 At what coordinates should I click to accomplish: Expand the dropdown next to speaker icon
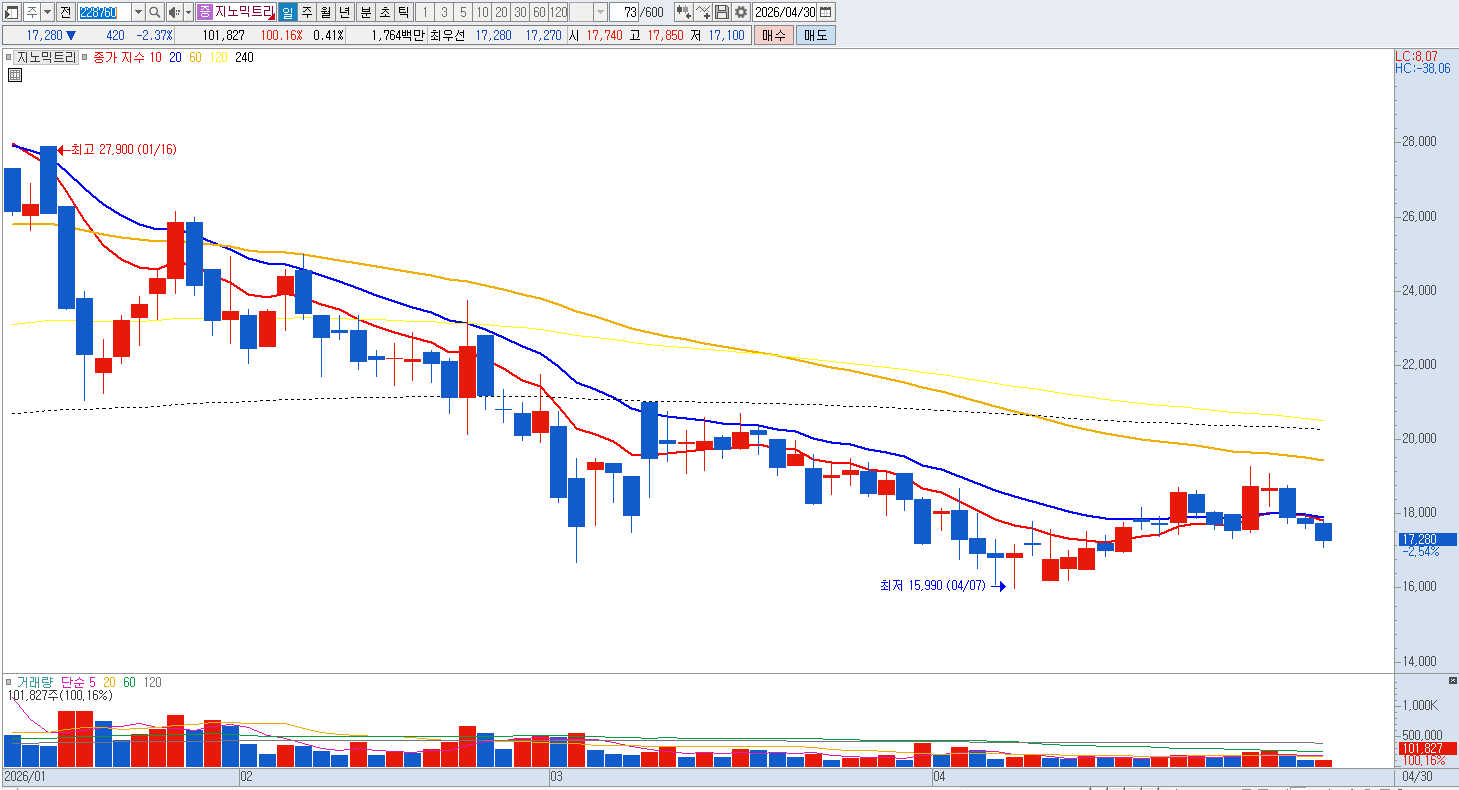coord(188,12)
